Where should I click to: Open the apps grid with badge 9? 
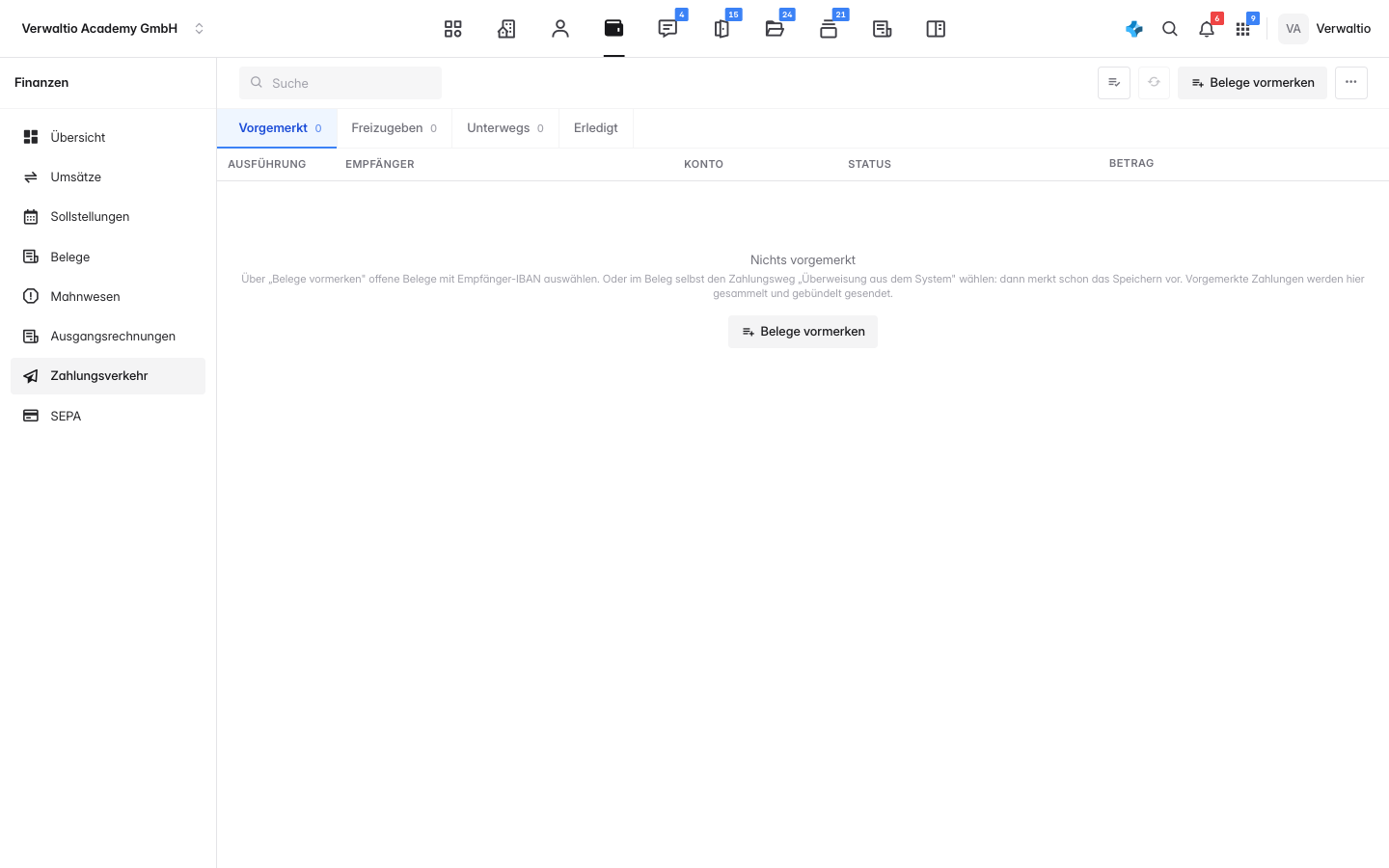[x=1243, y=29]
